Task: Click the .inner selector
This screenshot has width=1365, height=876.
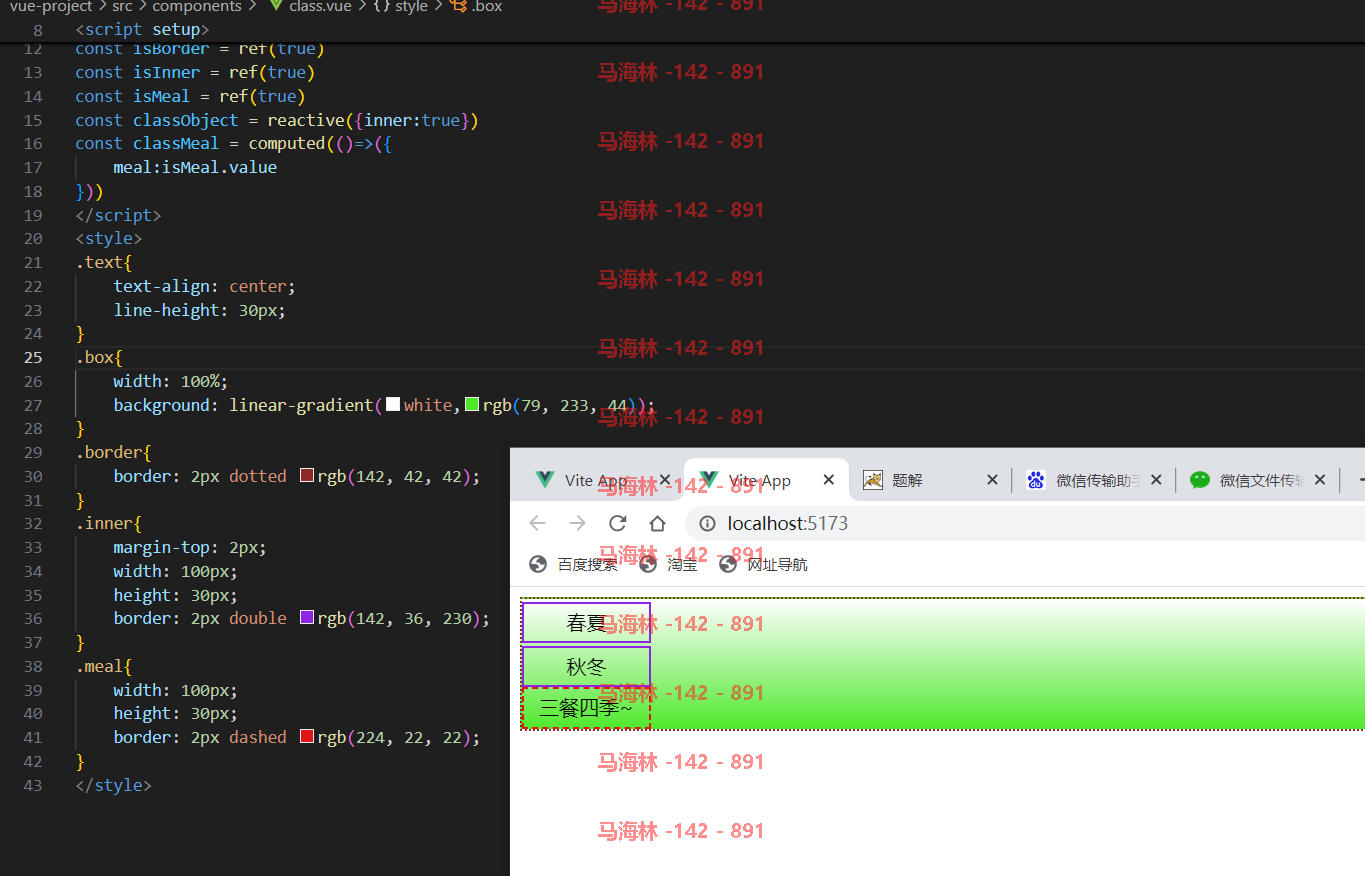Action: coord(104,523)
